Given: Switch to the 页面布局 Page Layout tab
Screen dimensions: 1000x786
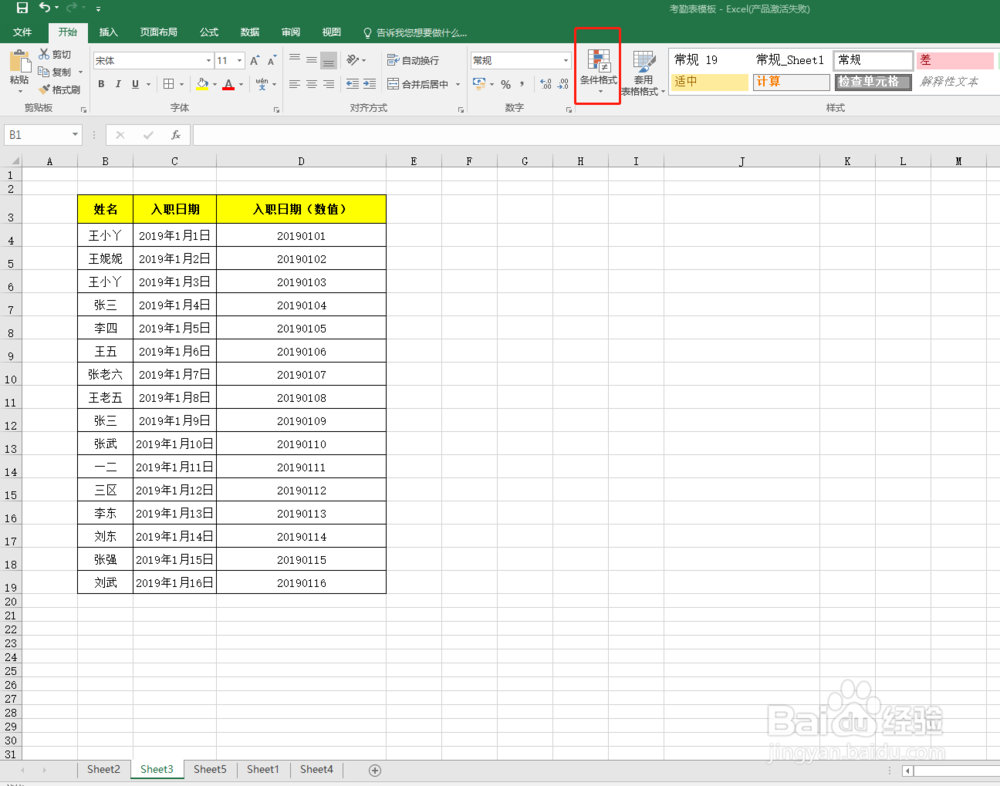Looking at the screenshot, I should [159, 32].
